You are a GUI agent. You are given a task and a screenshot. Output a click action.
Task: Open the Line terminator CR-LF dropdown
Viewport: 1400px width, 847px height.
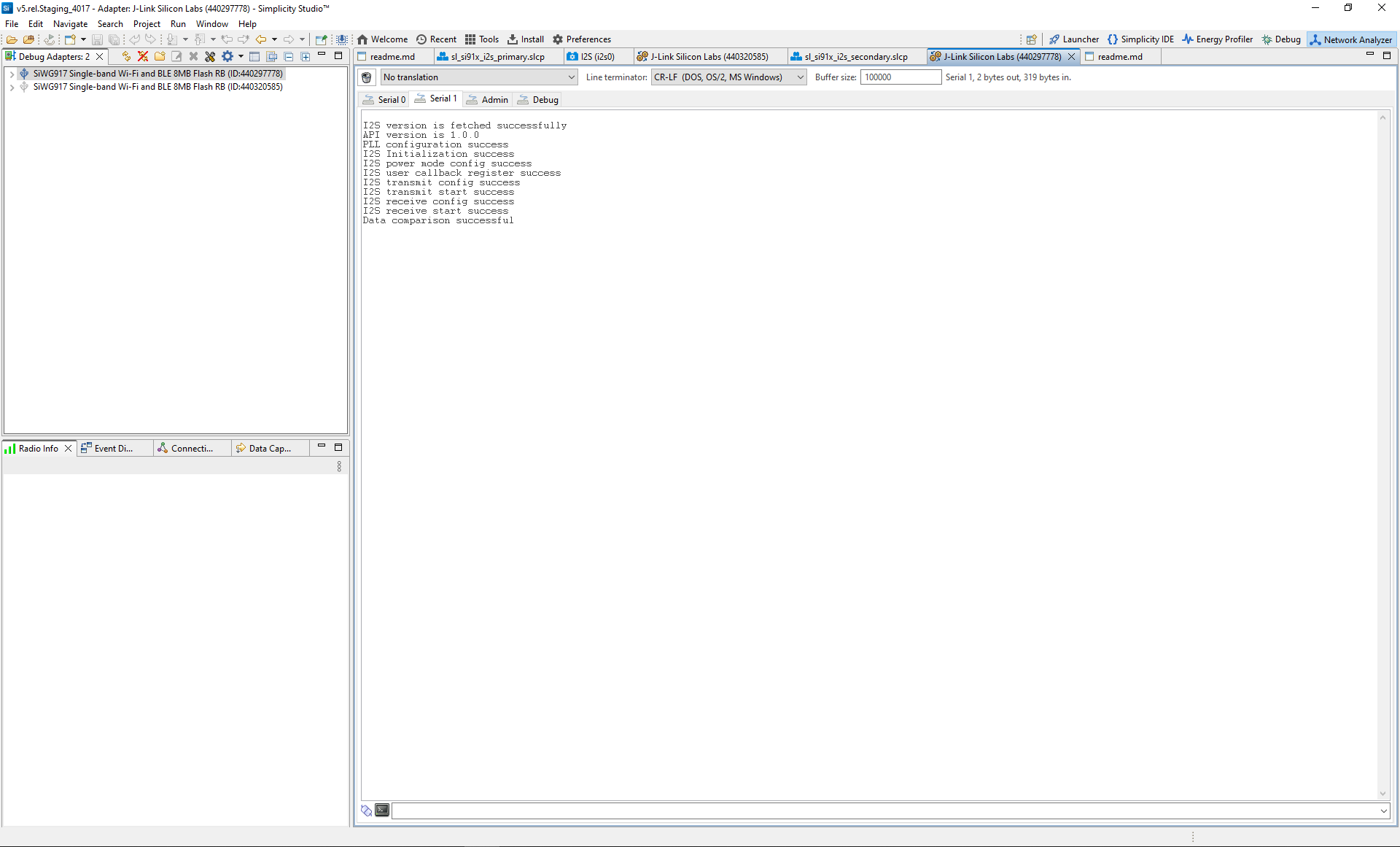[x=728, y=77]
